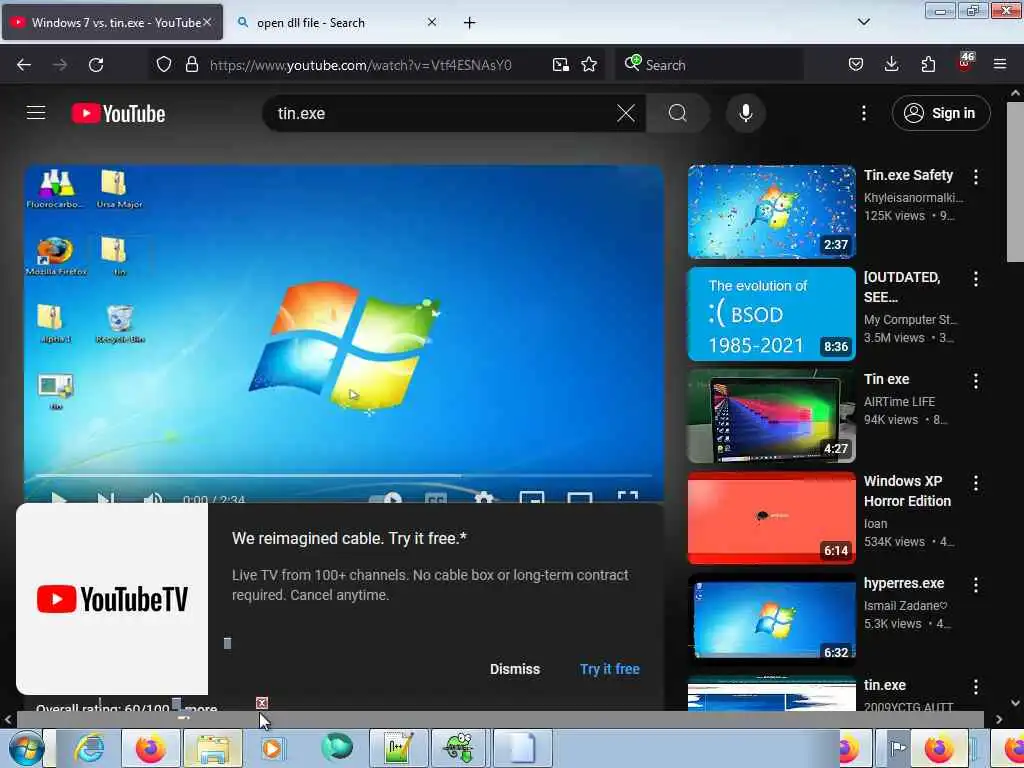This screenshot has width=1024, height=768.
Task: Bookmark this page with star icon
Action: coord(589,64)
